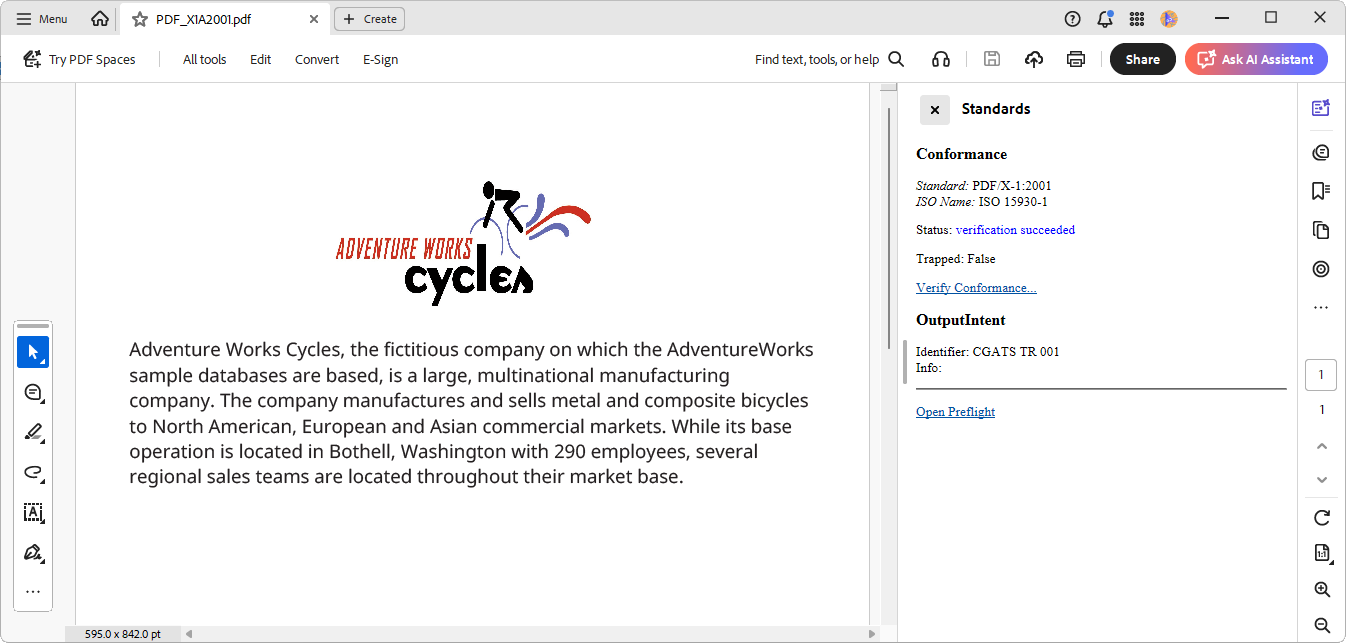Zoom in on the document
The height and width of the screenshot is (643, 1346).
pyautogui.click(x=1321, y=589)
